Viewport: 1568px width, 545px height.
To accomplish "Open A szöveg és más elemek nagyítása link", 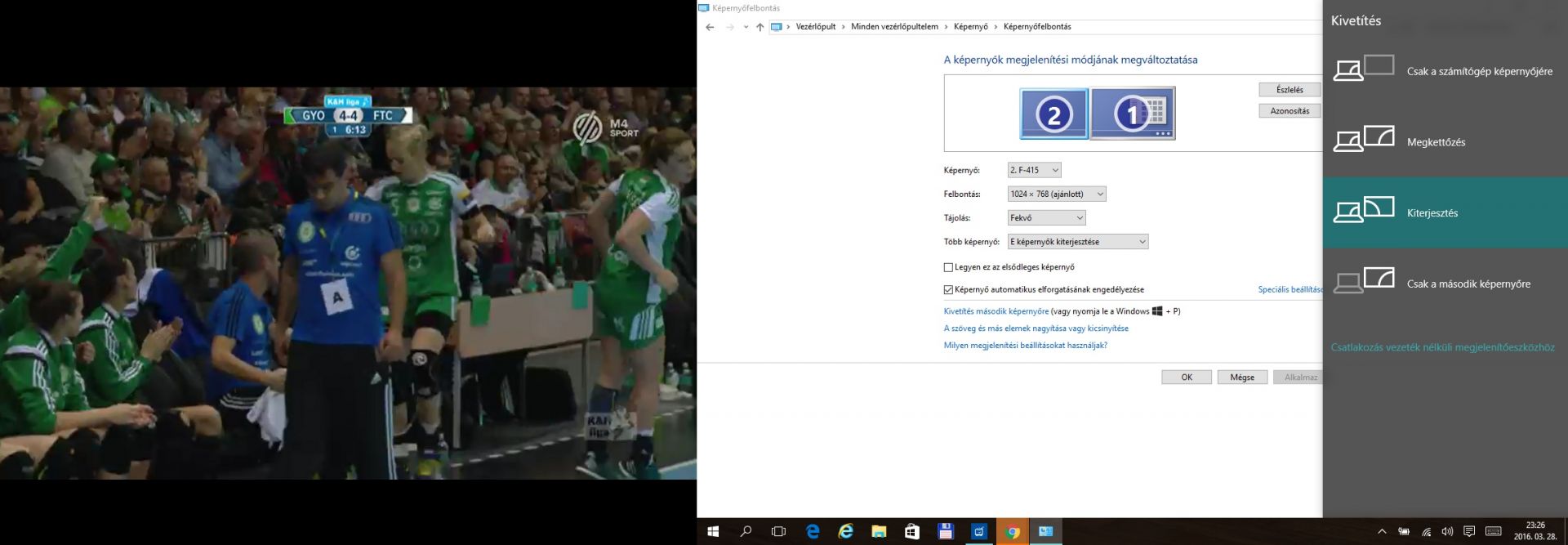I will pos(1036,328).
